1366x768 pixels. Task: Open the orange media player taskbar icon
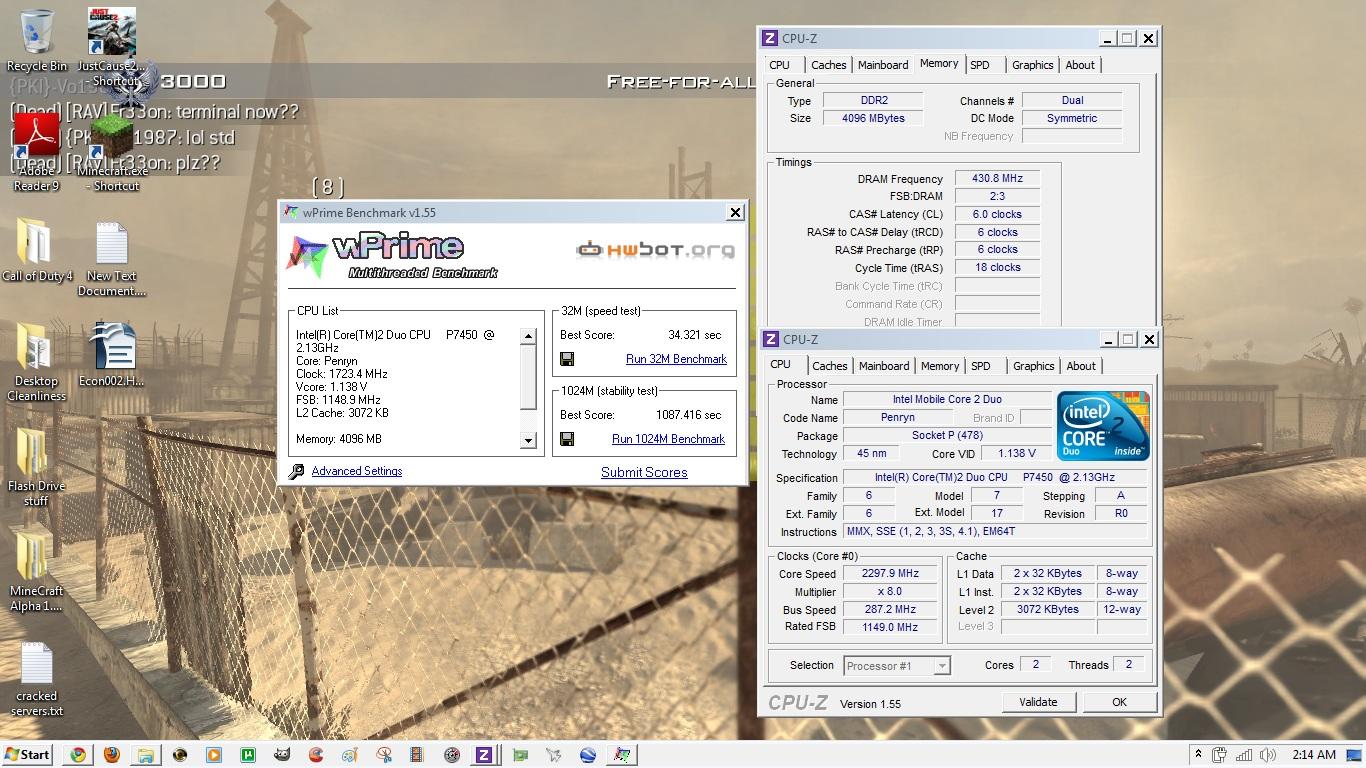pos(213,755)
